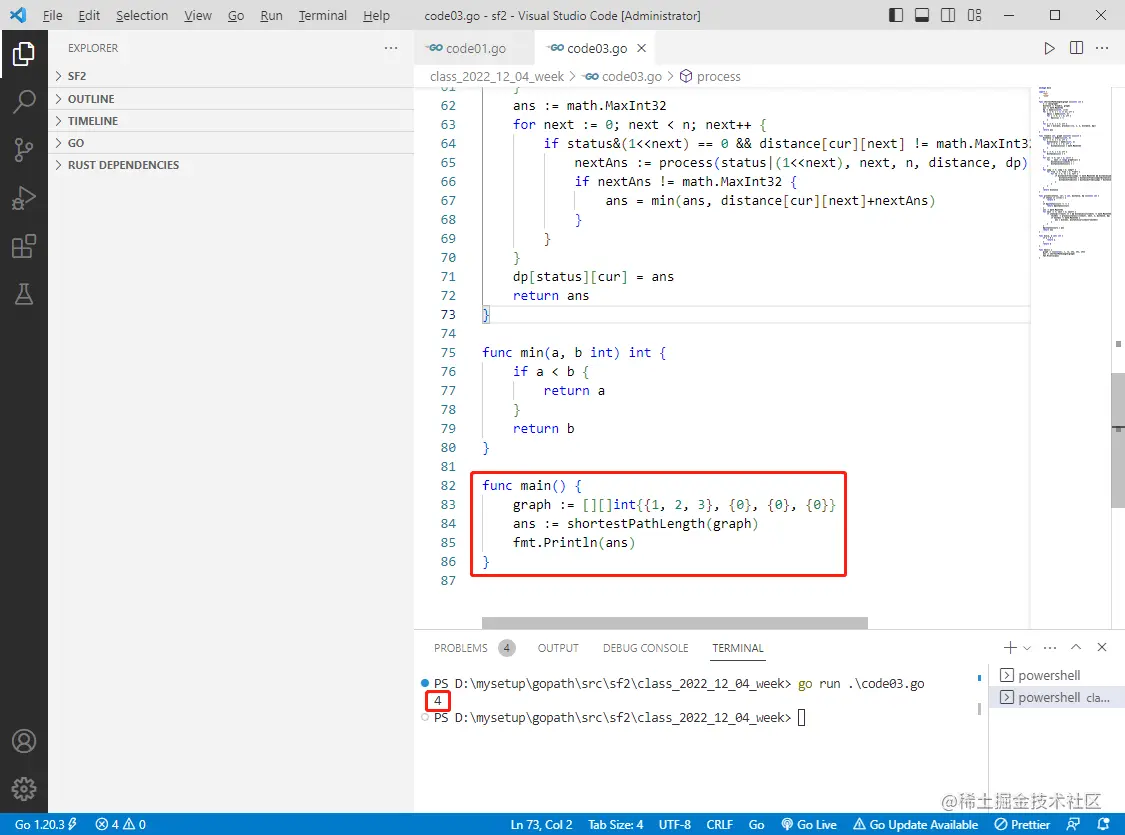Expand the RUST DEPENDENCIES section

coord(231,165)
